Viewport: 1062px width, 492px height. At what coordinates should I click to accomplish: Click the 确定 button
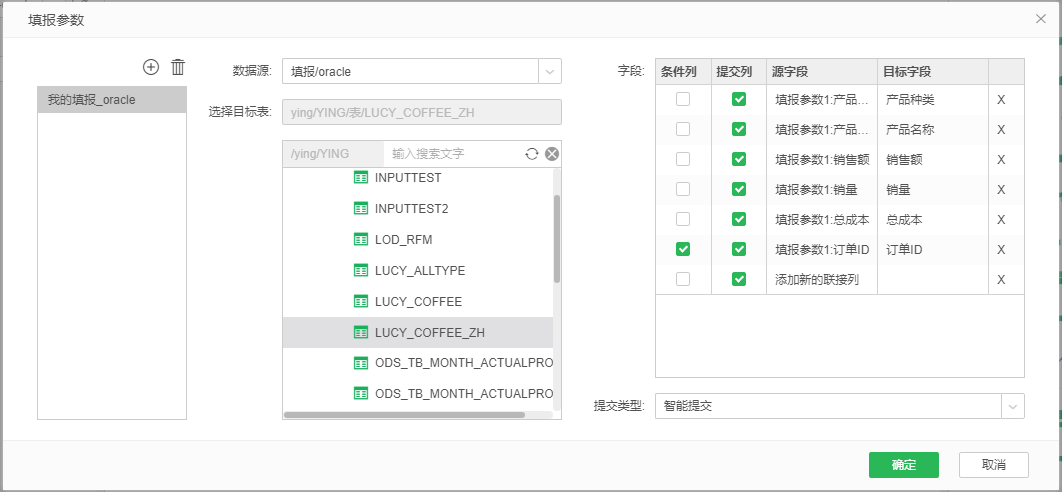[903, 465]
